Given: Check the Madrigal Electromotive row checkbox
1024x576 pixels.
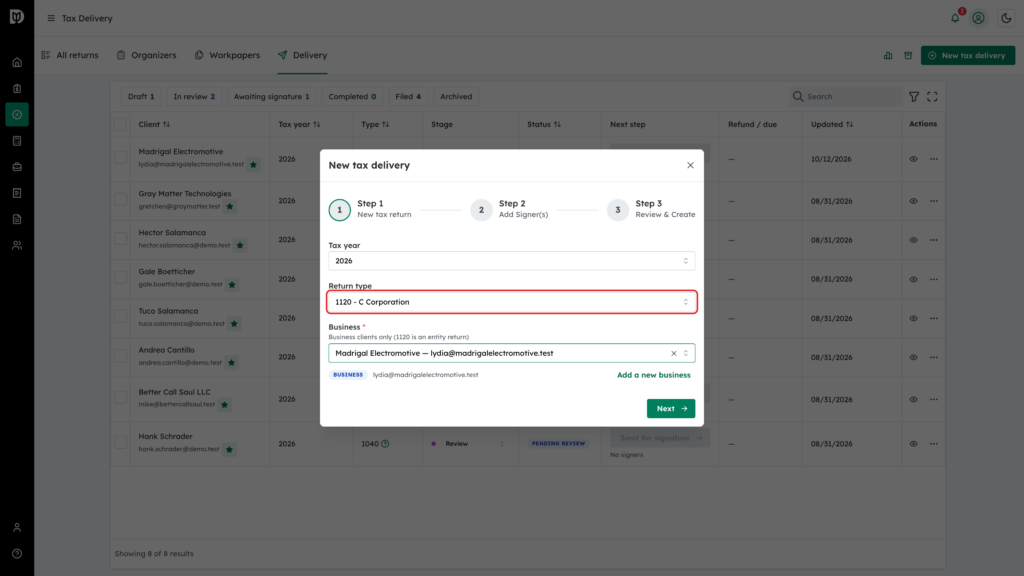Looking at the screenshot, I should point(120,157).
